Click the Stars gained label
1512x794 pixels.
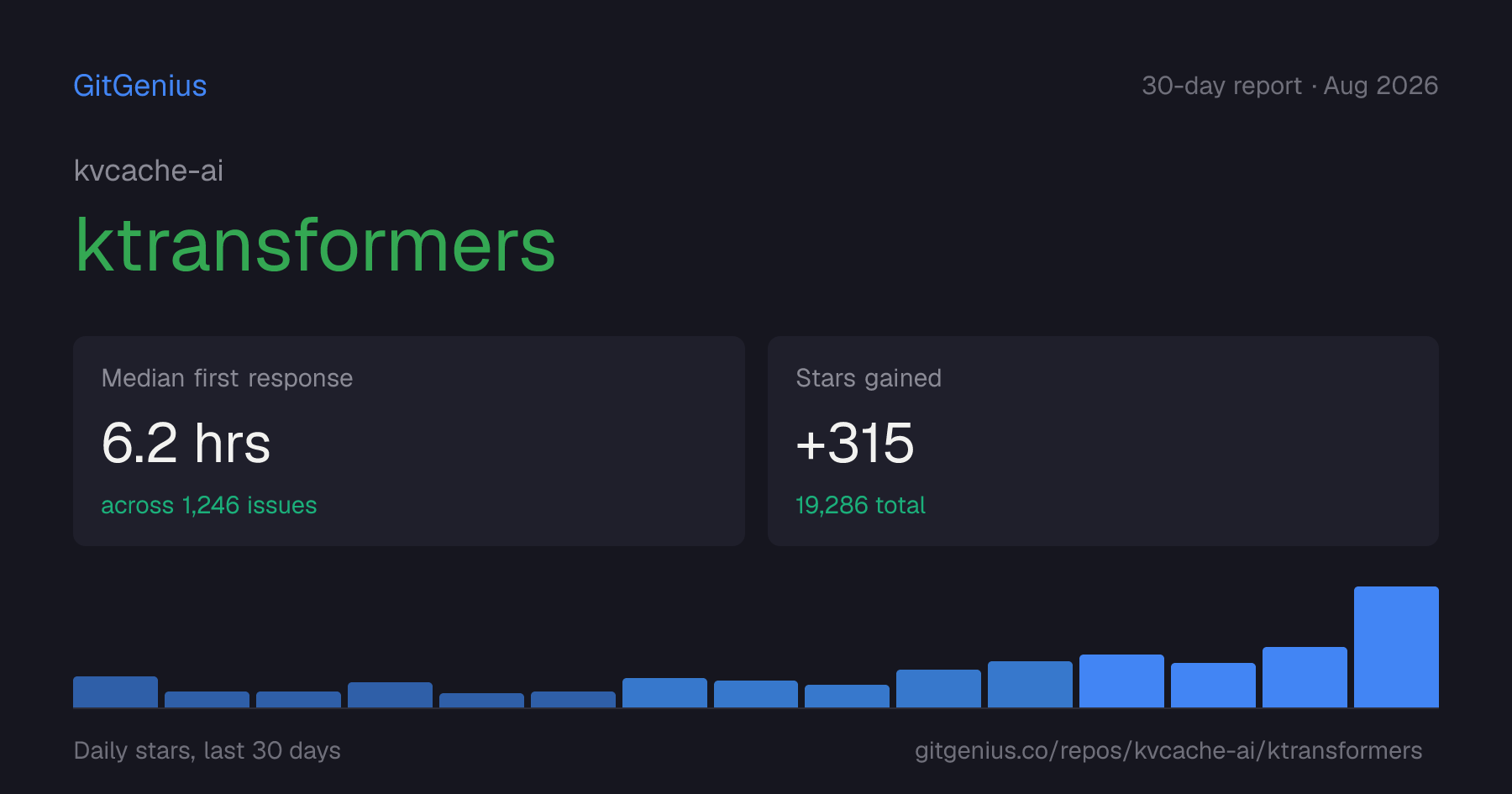coord(869,378)
